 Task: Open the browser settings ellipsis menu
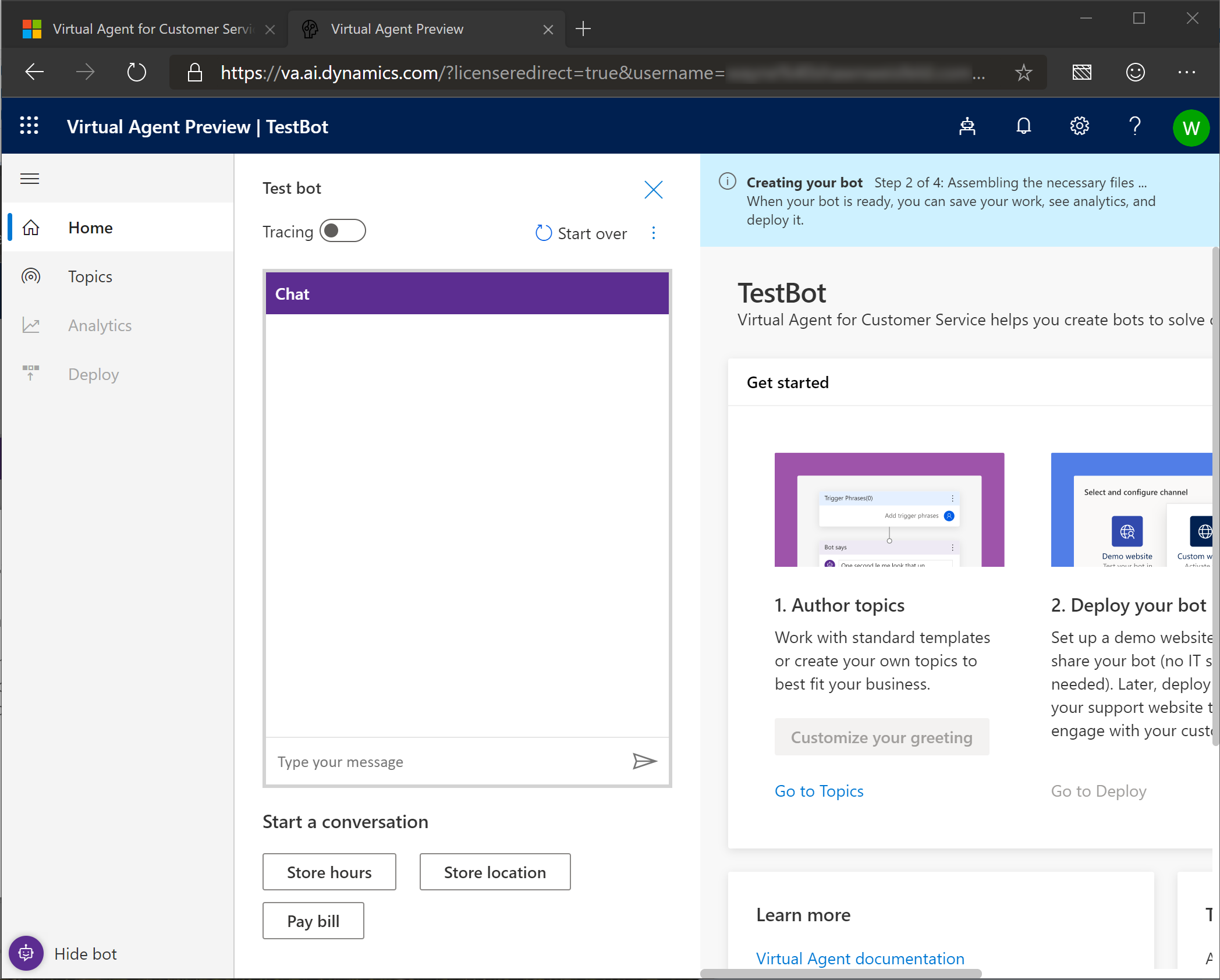point(1186,73)
